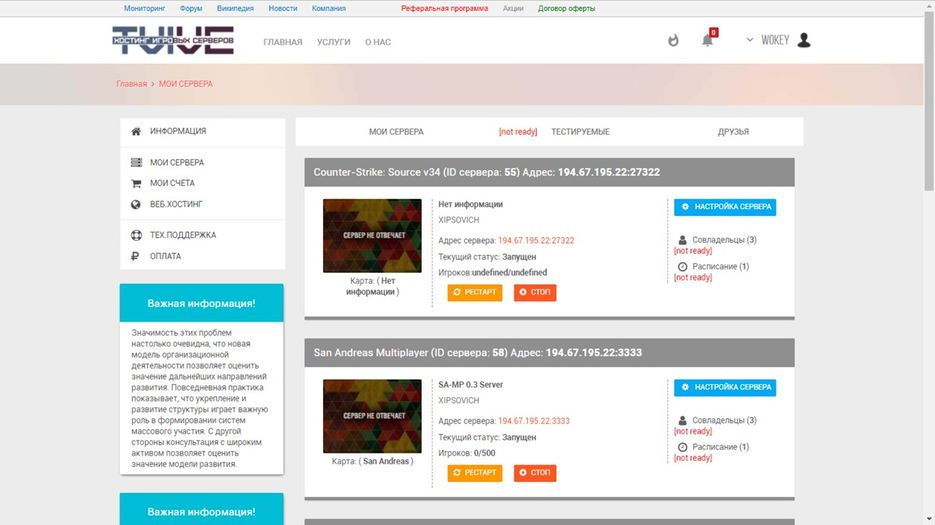Viewport: 935px width, 525px height.
Task: Open ОПЛАТА in the sidebar
Action: coord(165,256)
